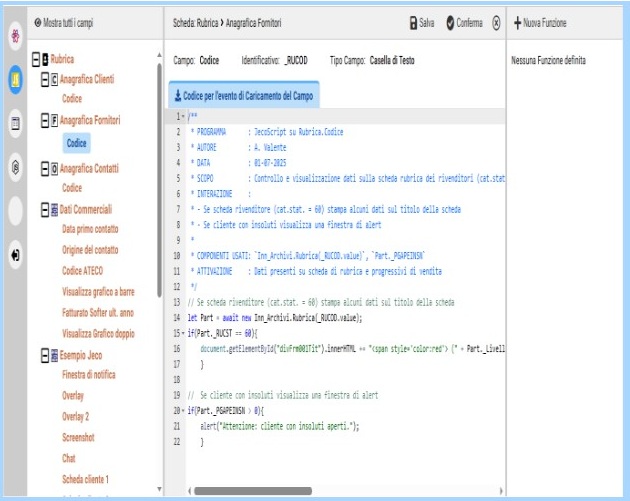Collapse the Esempio Jeco node
The width and height of the screenshot is (630, 501).
pyautogui.click(x=44, y=355)
